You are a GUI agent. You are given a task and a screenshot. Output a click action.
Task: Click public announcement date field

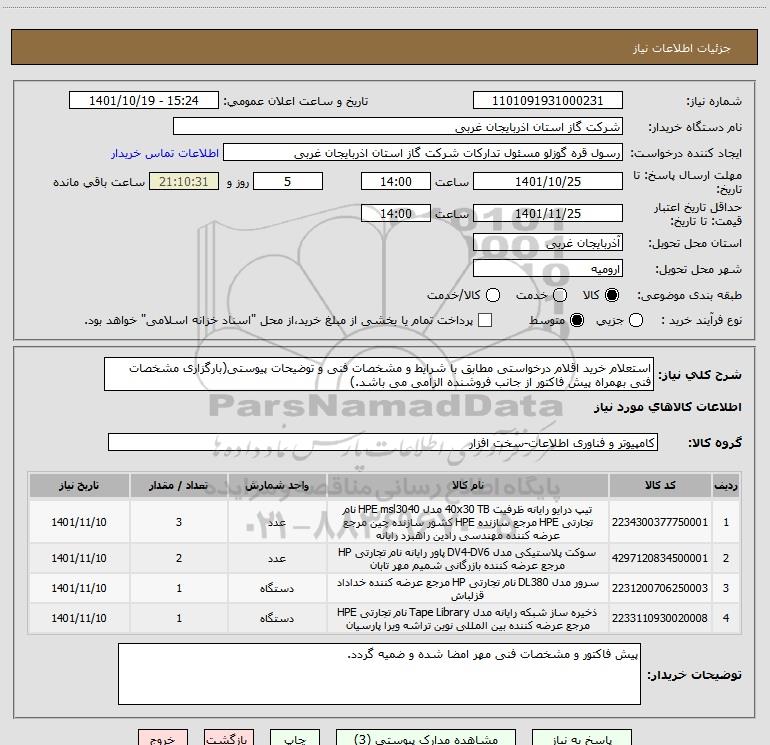click(144, 100)
